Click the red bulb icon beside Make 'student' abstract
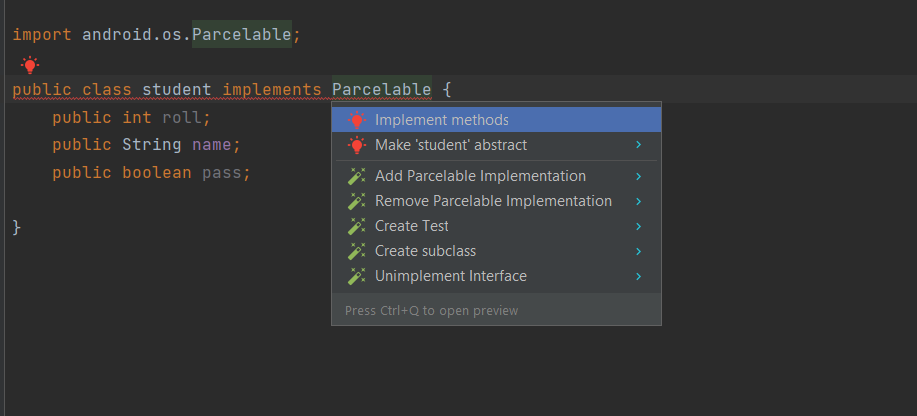This screenshot has height=416, width=917. coord(357,145)
